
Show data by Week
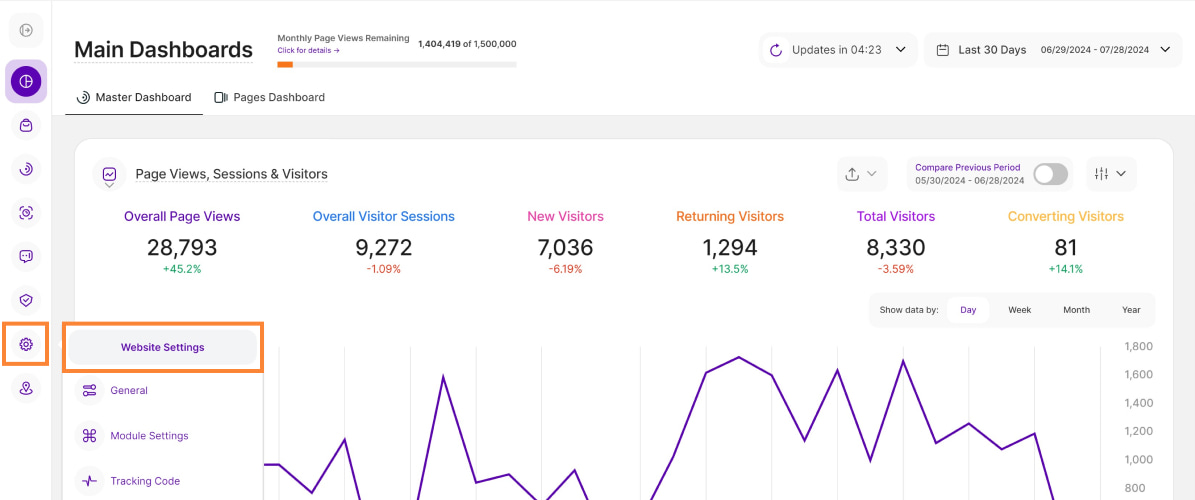pyautogui.click(x=1019, y=310)
